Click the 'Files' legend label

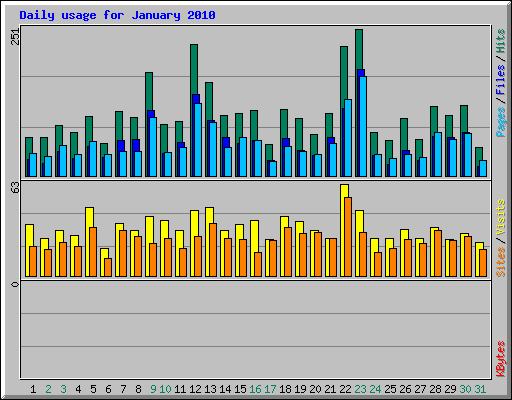pyautogui.click(x=501, y=80)
